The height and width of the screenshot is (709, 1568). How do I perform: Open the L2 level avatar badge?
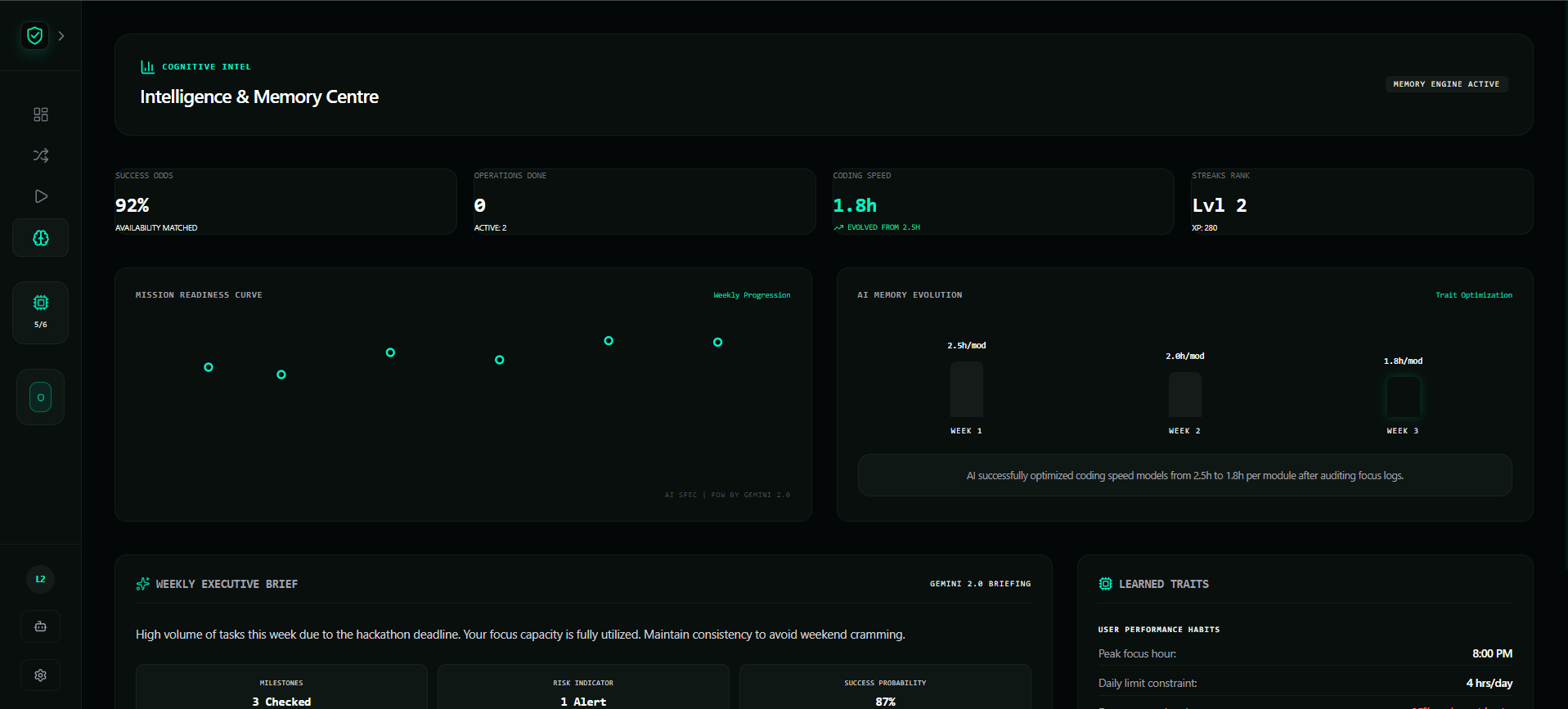coord(41,579)
